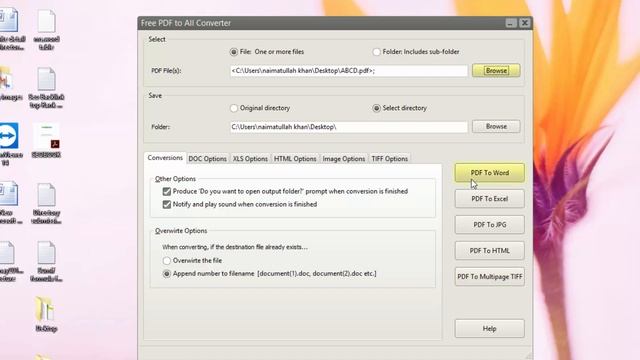Open the Image Options tab
This screenshot has height=360, width=640.
tap(344, 159)
